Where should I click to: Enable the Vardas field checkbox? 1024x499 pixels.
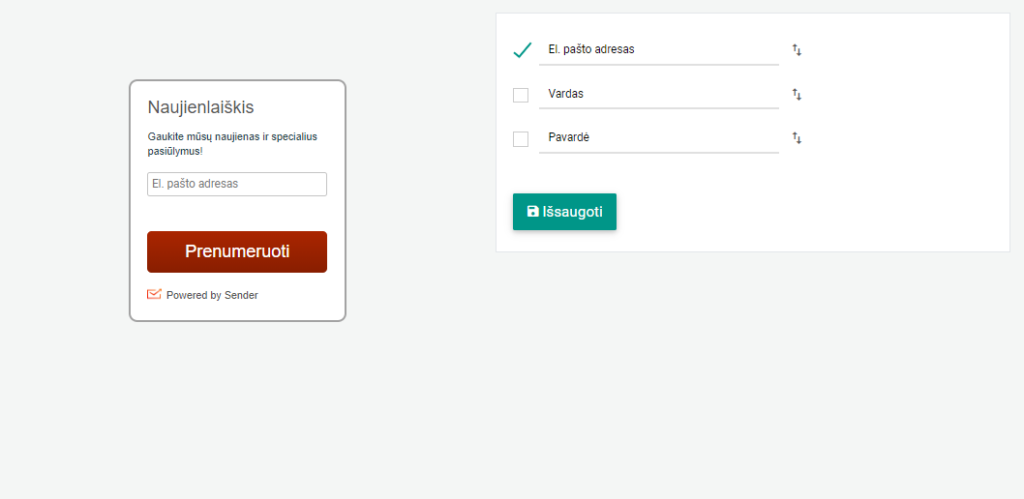pyautogui.click(x=520, y=95)
